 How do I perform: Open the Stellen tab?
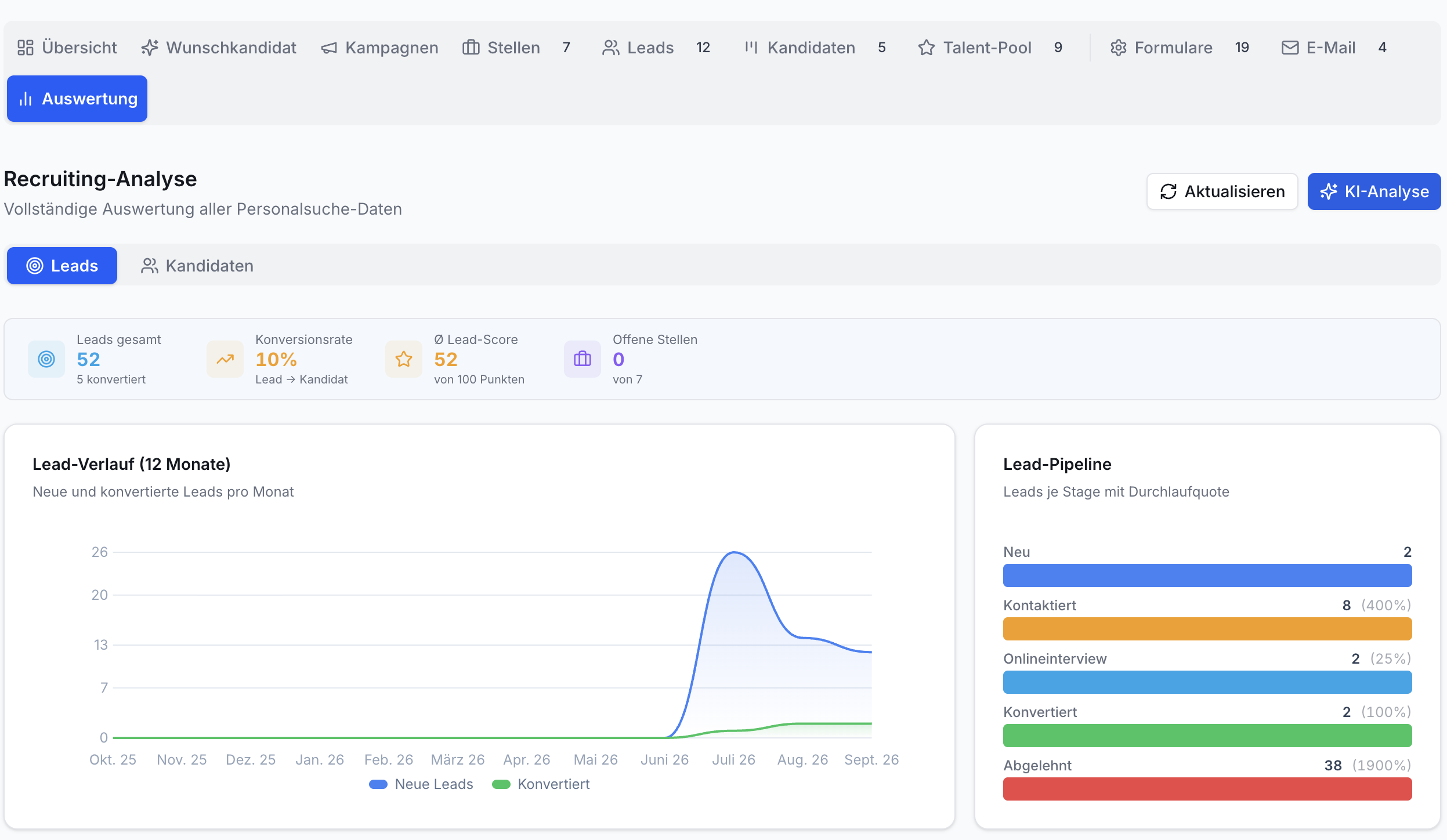(516, 48)
